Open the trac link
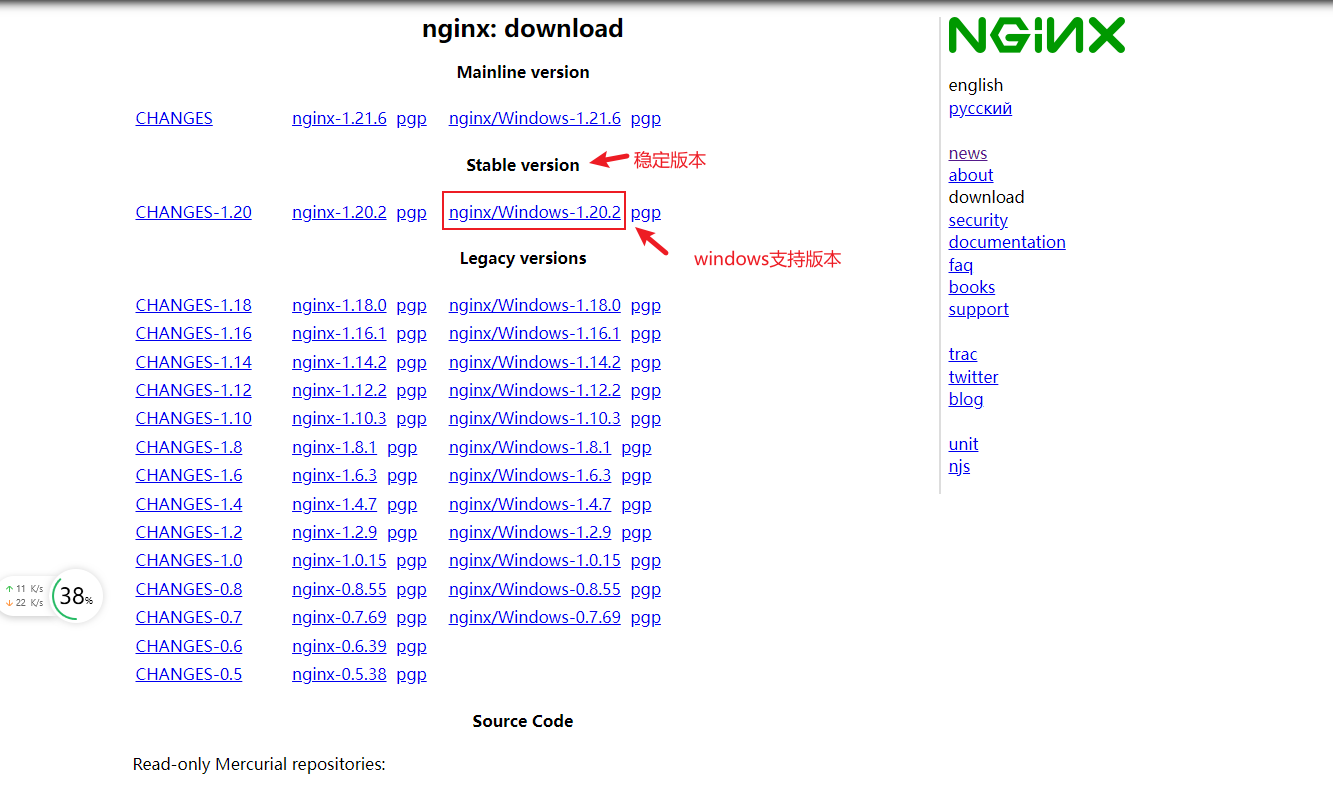 (963, 354)
